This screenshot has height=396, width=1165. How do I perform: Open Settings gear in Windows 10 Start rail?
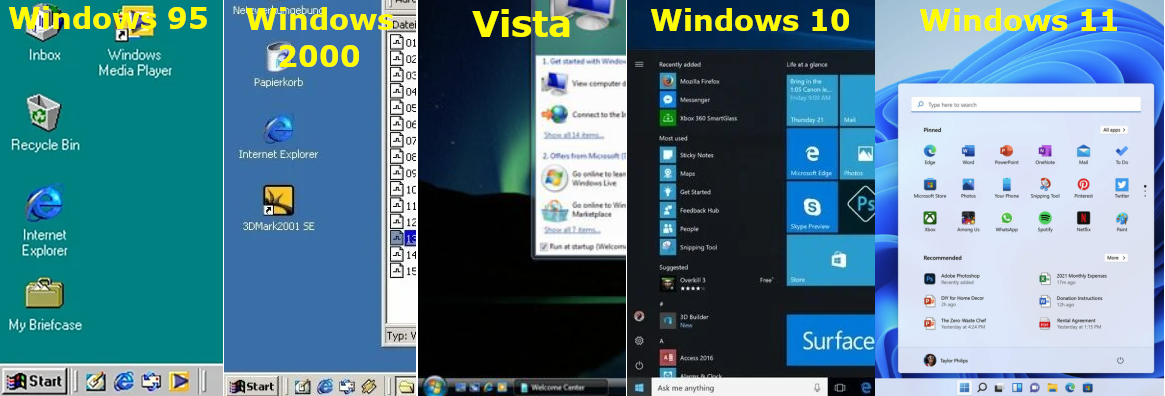[639, 340]
